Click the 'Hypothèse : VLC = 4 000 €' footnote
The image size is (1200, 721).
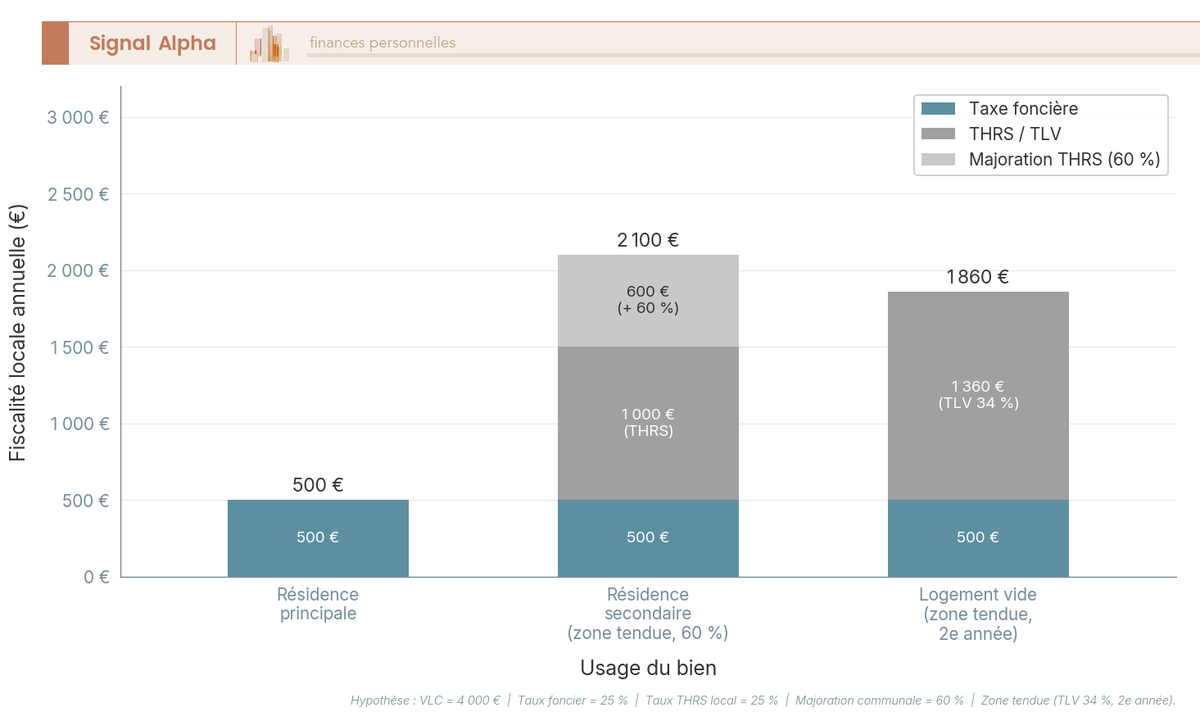pyautogui.click(x=425, y=700)
